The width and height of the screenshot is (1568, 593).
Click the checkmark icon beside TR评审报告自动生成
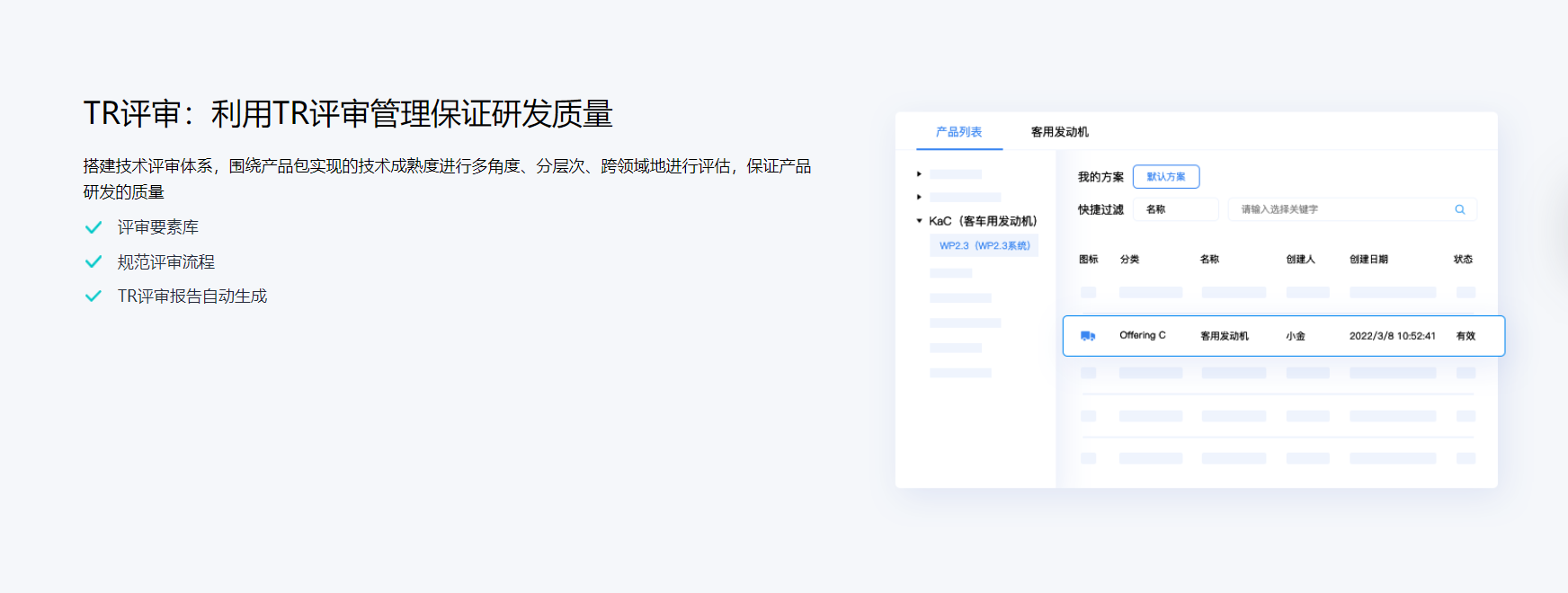point(93,296)
